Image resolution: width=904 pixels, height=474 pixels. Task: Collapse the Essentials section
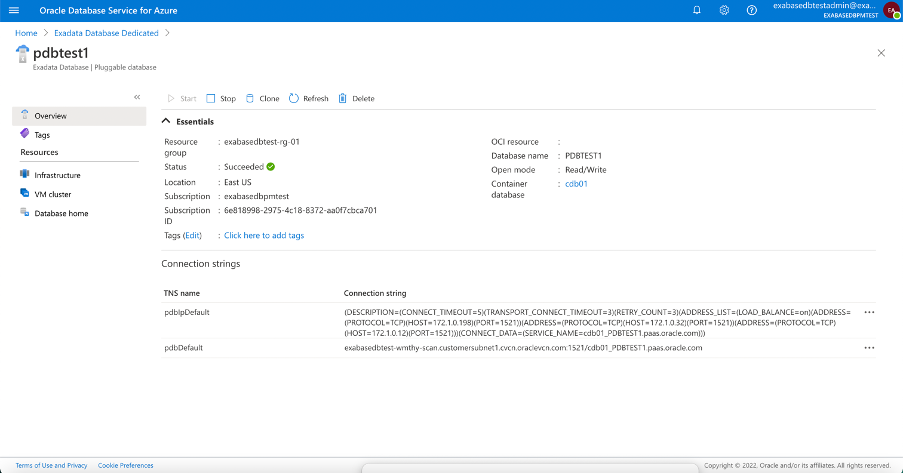pos(166,121)
